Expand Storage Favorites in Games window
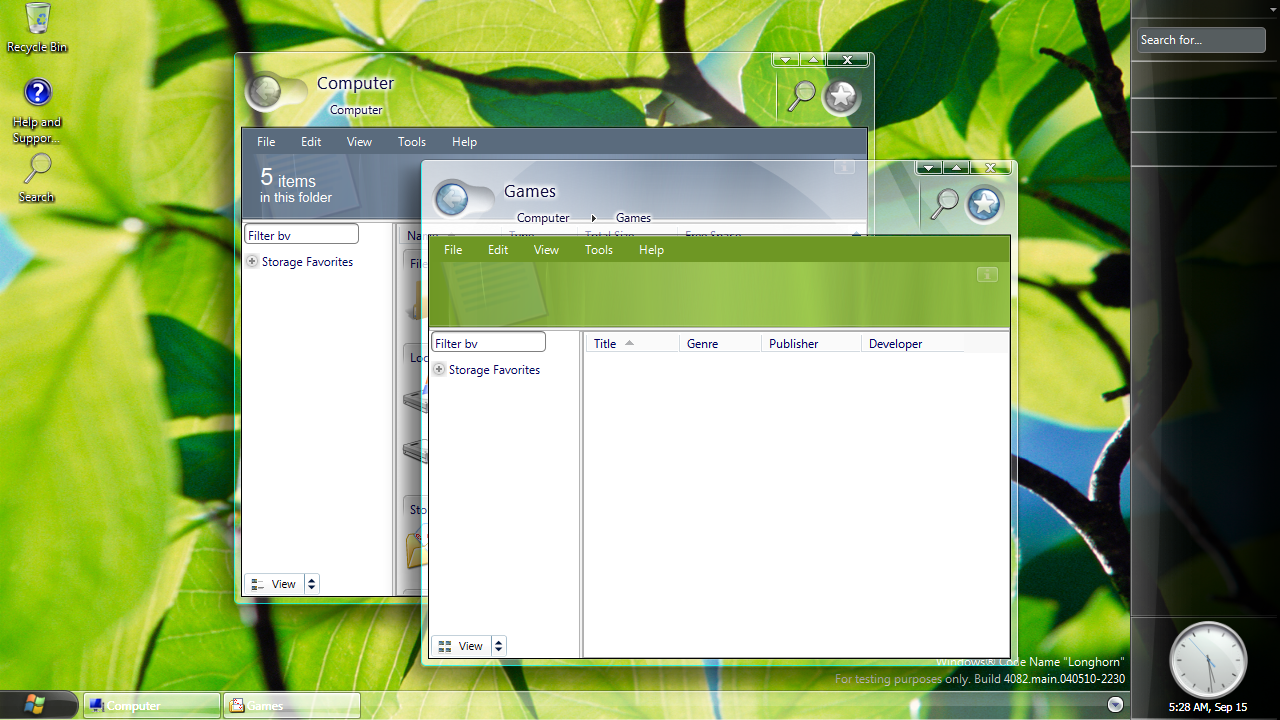1280x720 pixels. coord(438,369)
